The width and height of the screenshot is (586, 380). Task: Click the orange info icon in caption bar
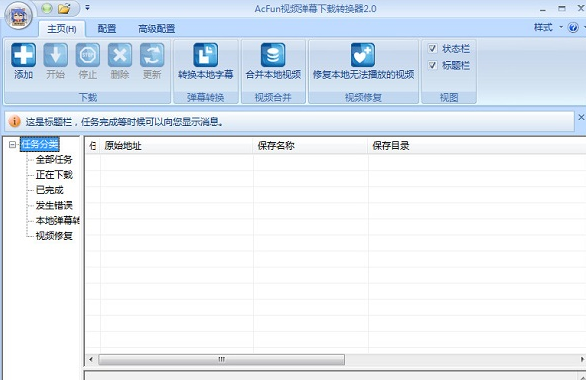14,121
